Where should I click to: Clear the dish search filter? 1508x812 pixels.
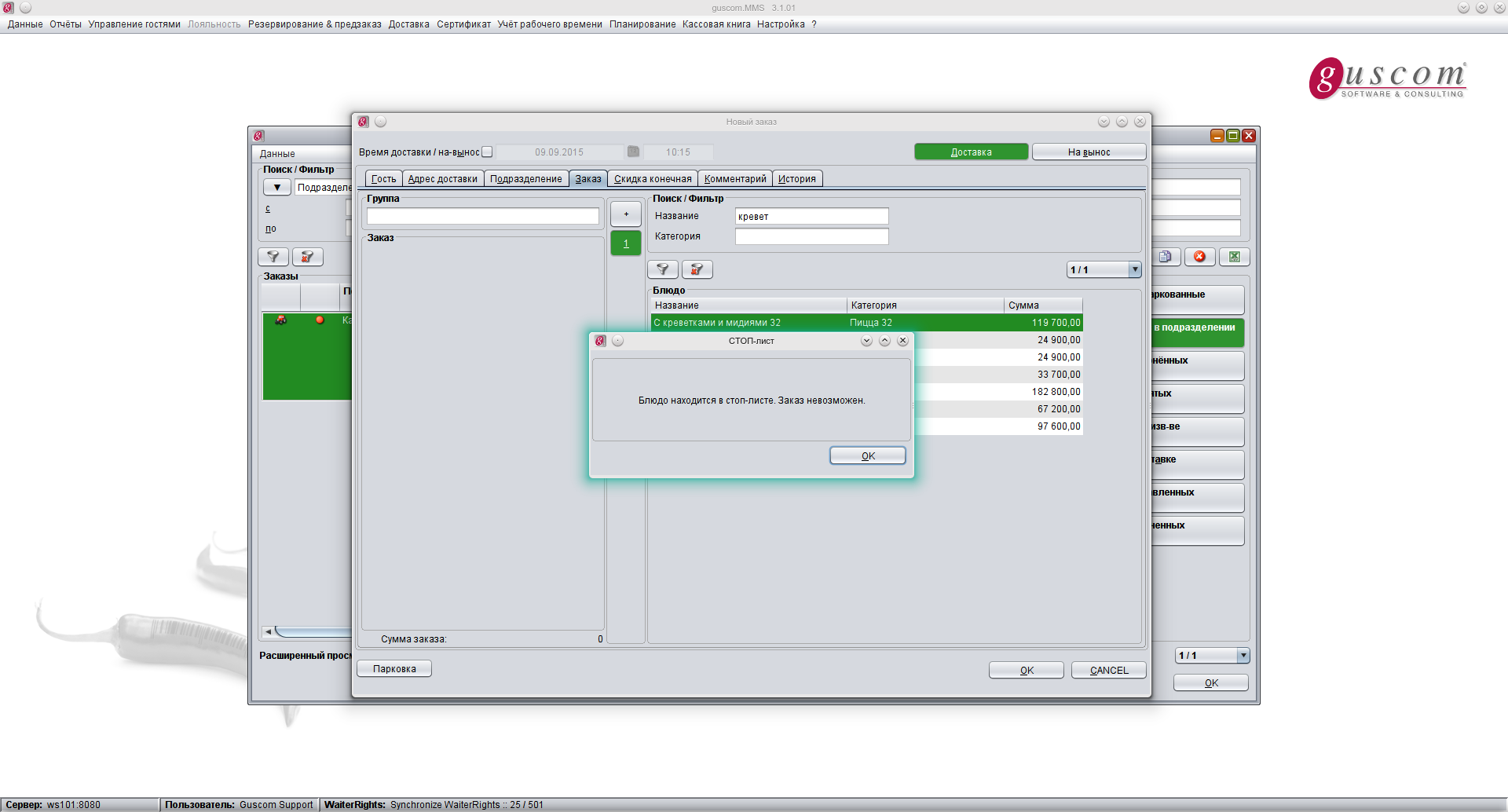[697, 269]
